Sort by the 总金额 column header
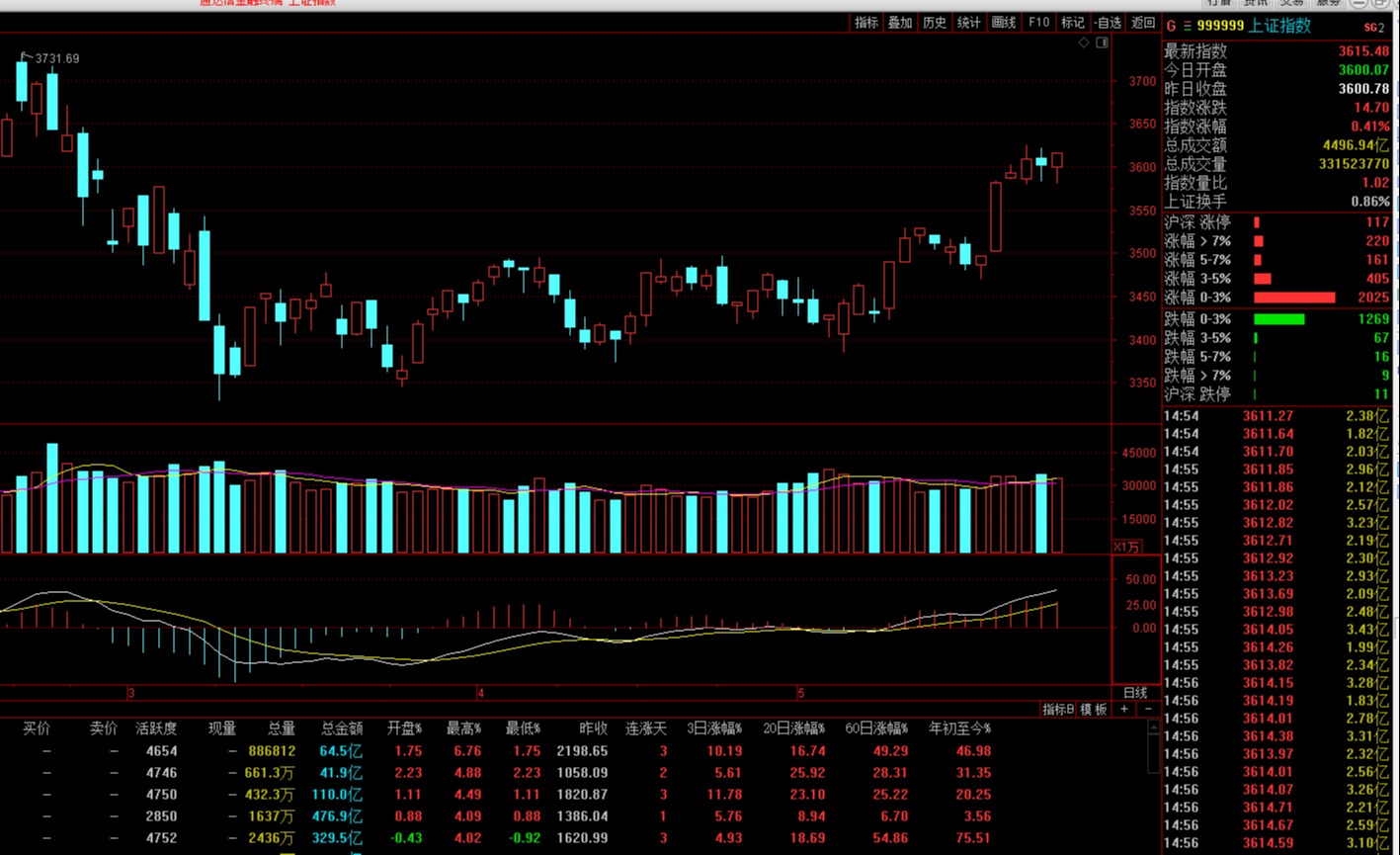 click(342, 728)
